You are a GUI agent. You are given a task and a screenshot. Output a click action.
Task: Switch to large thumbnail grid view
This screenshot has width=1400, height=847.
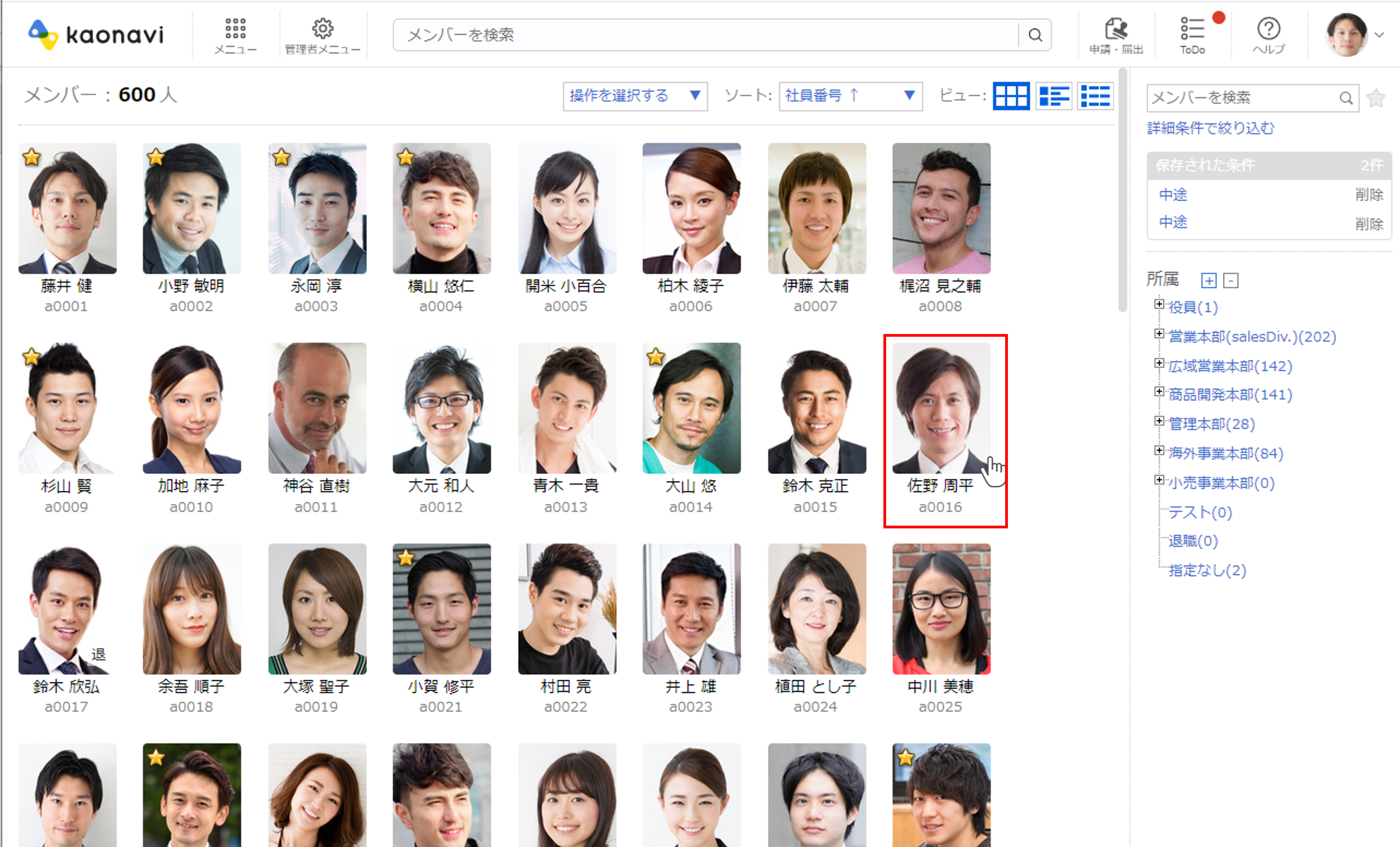tap(1011, 96)
